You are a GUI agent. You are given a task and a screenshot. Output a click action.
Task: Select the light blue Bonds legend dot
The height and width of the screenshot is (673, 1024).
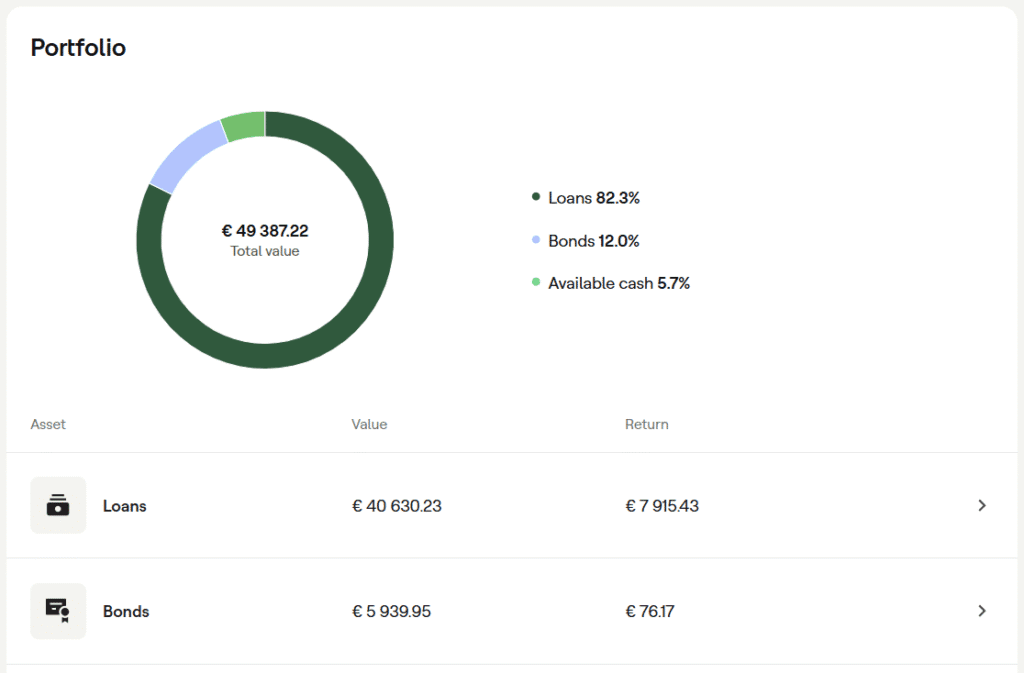[536, 240]
